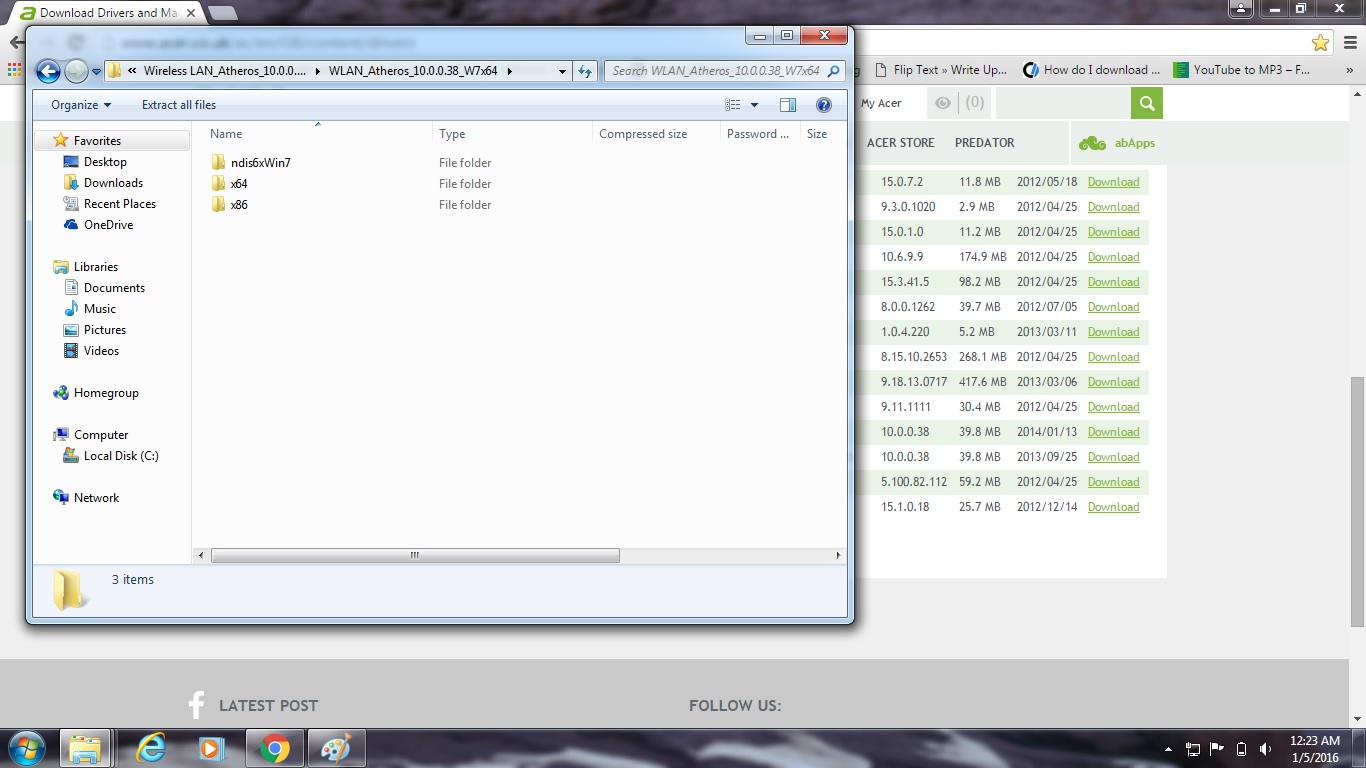The height and width of the screenshot is (768, 1366).
Task: Select the ndis6xWin7 folder
Action: click(x=260, y=163)
